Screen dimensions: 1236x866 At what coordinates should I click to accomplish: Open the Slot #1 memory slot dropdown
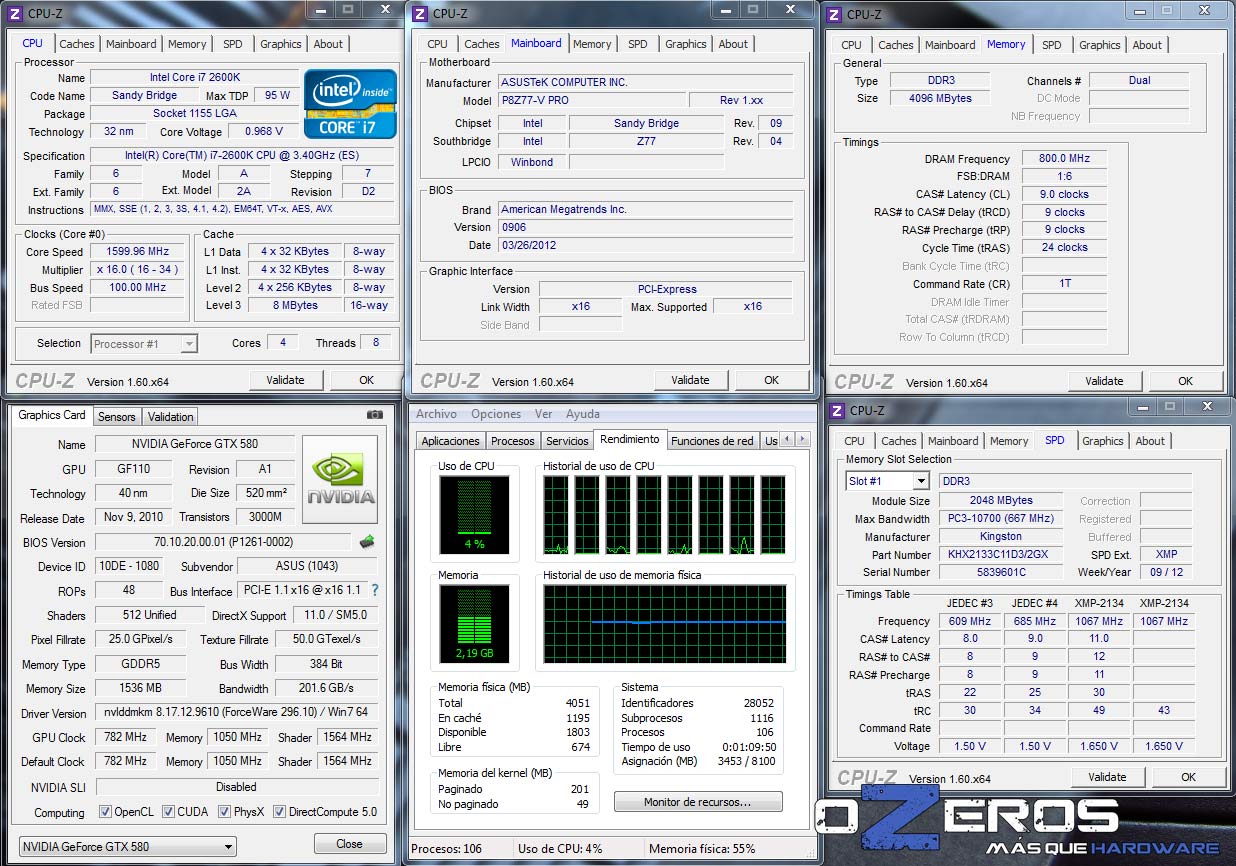click(x=887, y=481)
